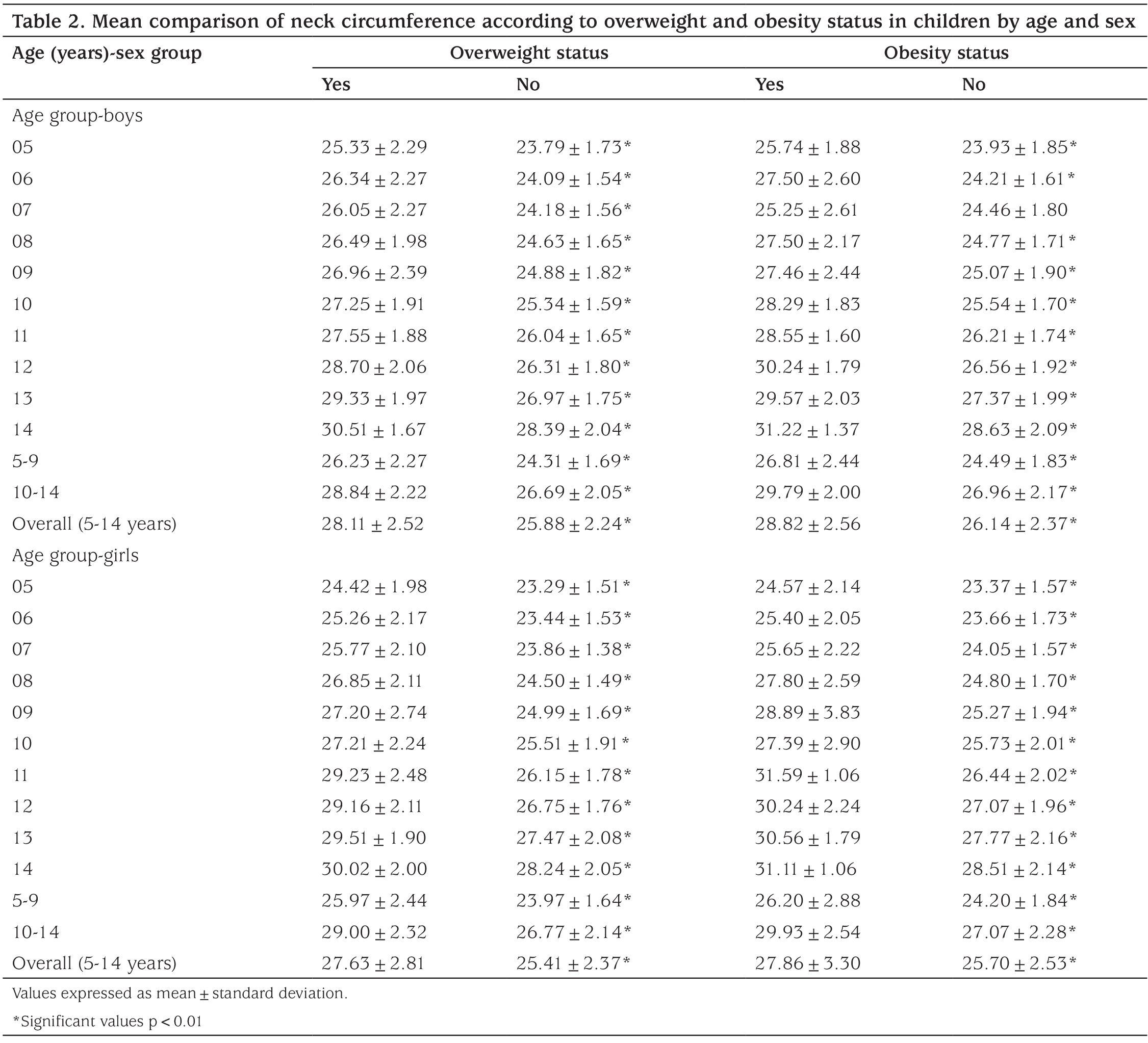Click the table title starting 'Table 2. Mean comparison'
Viewport: 1148px width, 1043px height.
(x=574, y=21)
